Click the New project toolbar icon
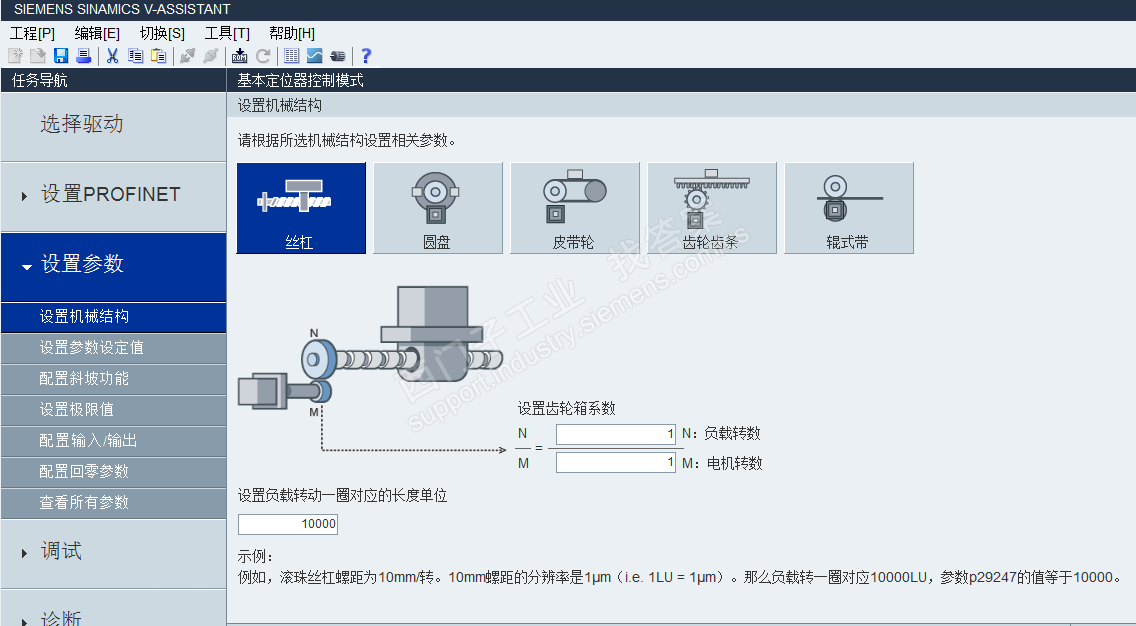Image resolution: width=1136 pixels, height=626 pixels. coord(15,56)
